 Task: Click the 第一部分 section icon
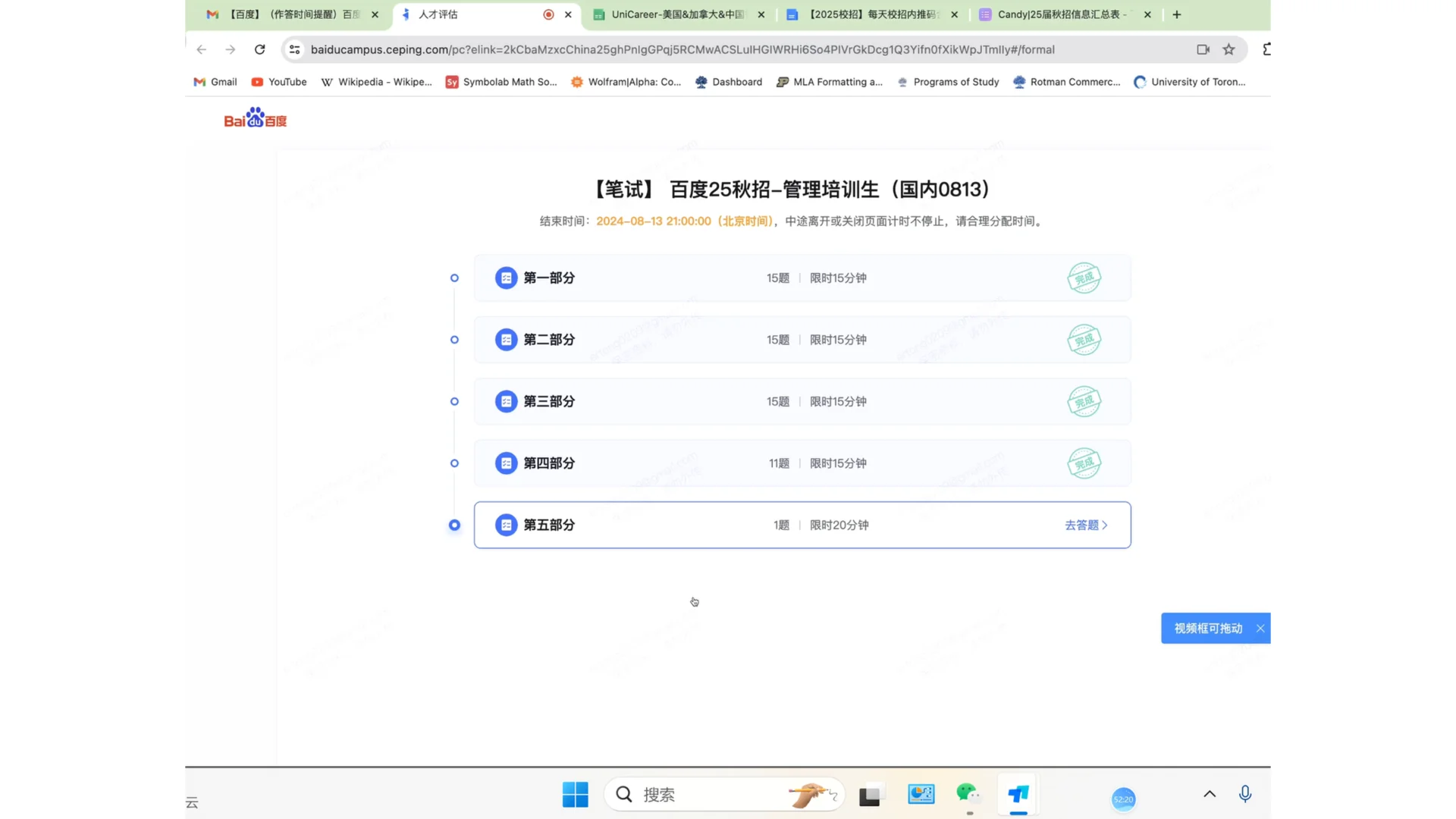(506, 278)
